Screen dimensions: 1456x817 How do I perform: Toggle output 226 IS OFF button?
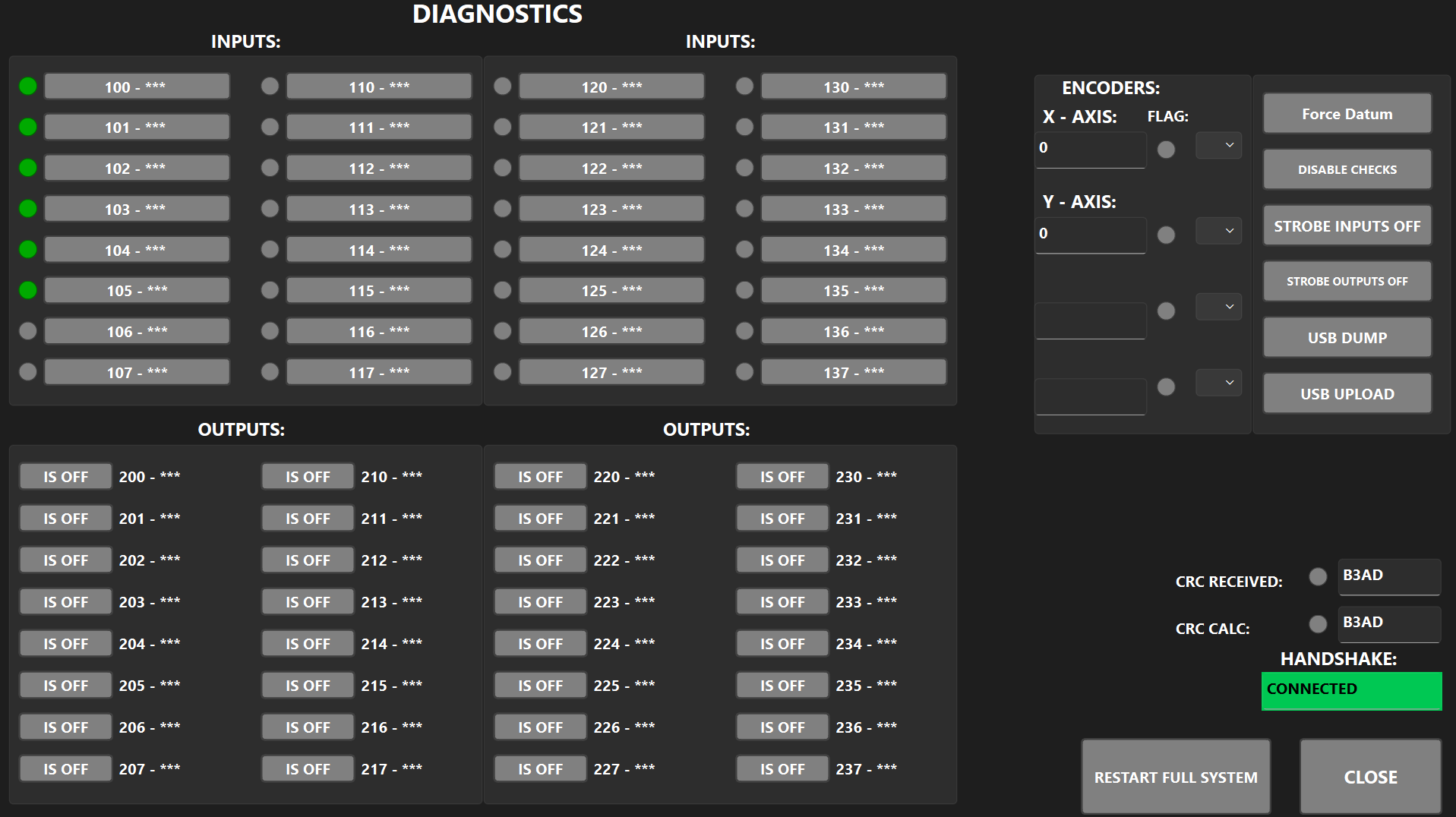coord(541,727)
